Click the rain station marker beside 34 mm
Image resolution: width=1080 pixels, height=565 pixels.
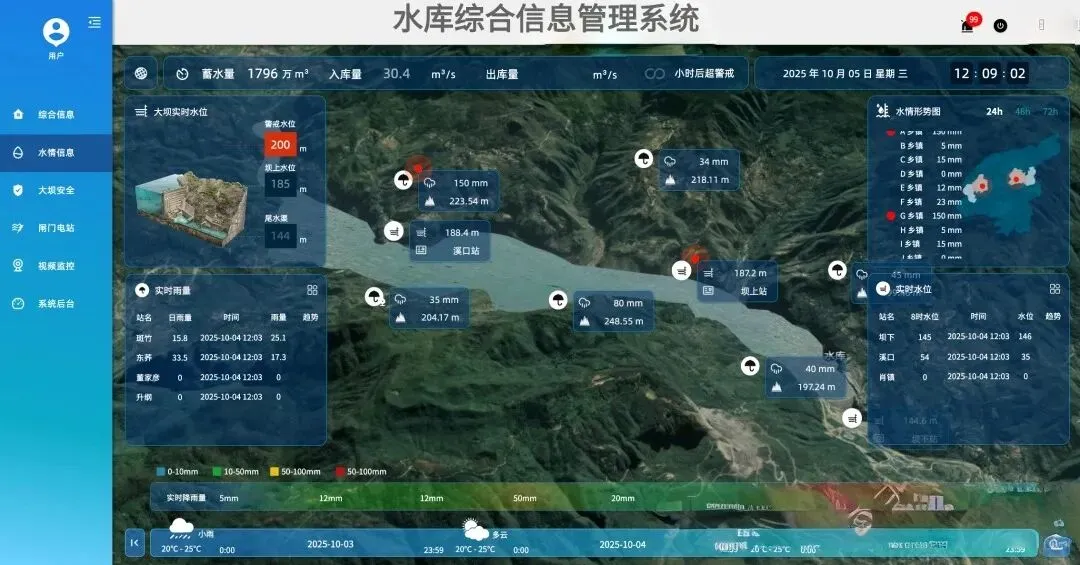(643, 159)
